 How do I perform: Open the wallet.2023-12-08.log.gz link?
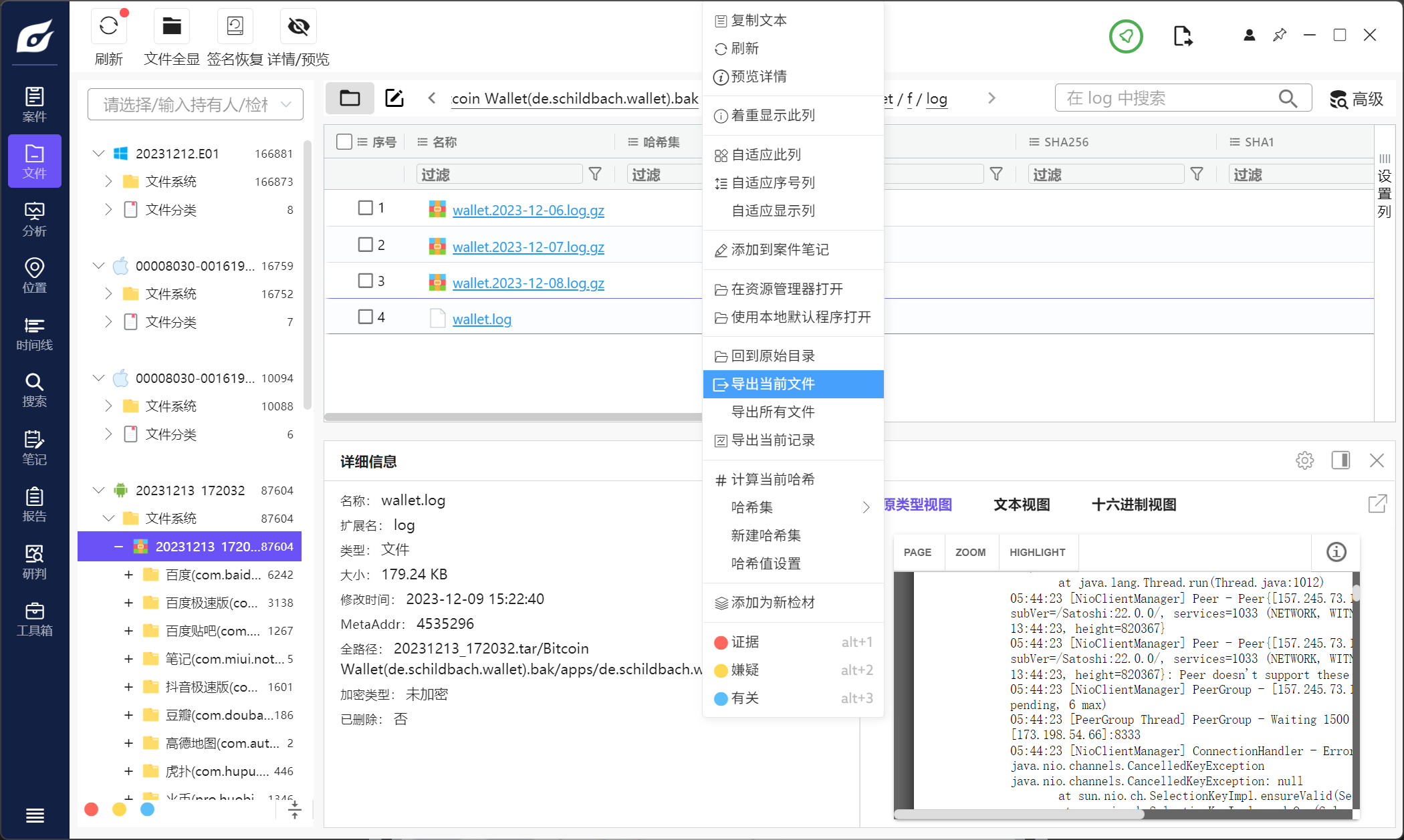528,283
